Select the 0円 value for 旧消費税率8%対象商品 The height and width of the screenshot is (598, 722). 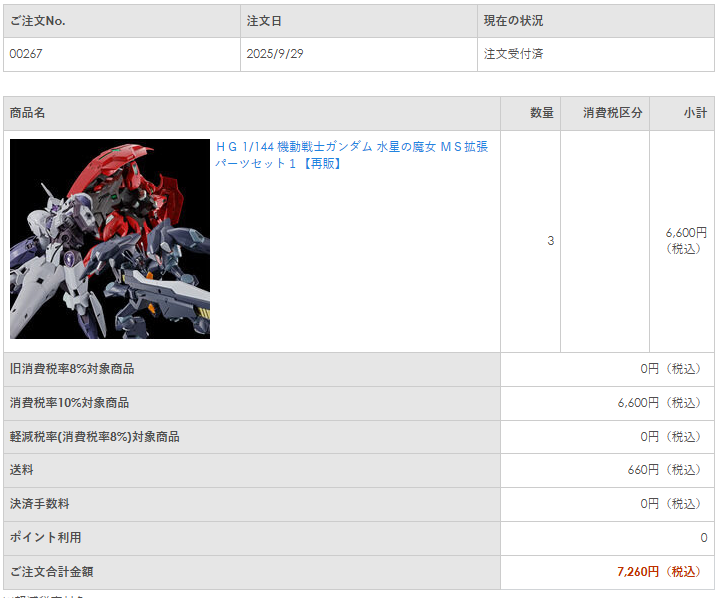(x=673, y=369)
